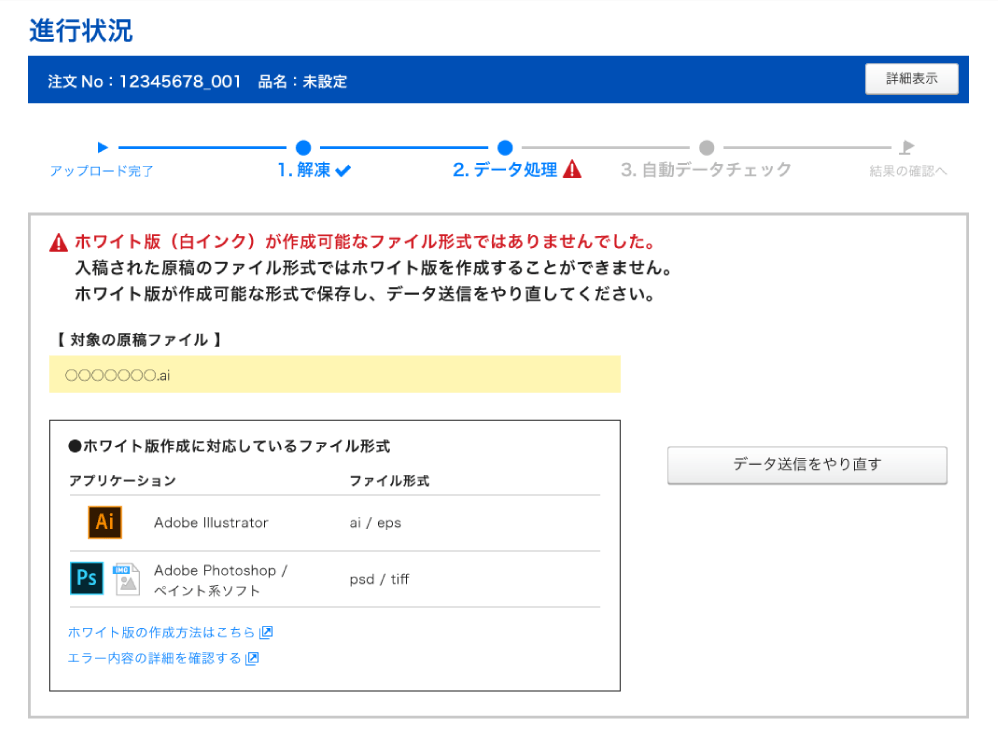
Task: Open the エラー内容の詳細を確認する link
Action: [x=154, y=658]
